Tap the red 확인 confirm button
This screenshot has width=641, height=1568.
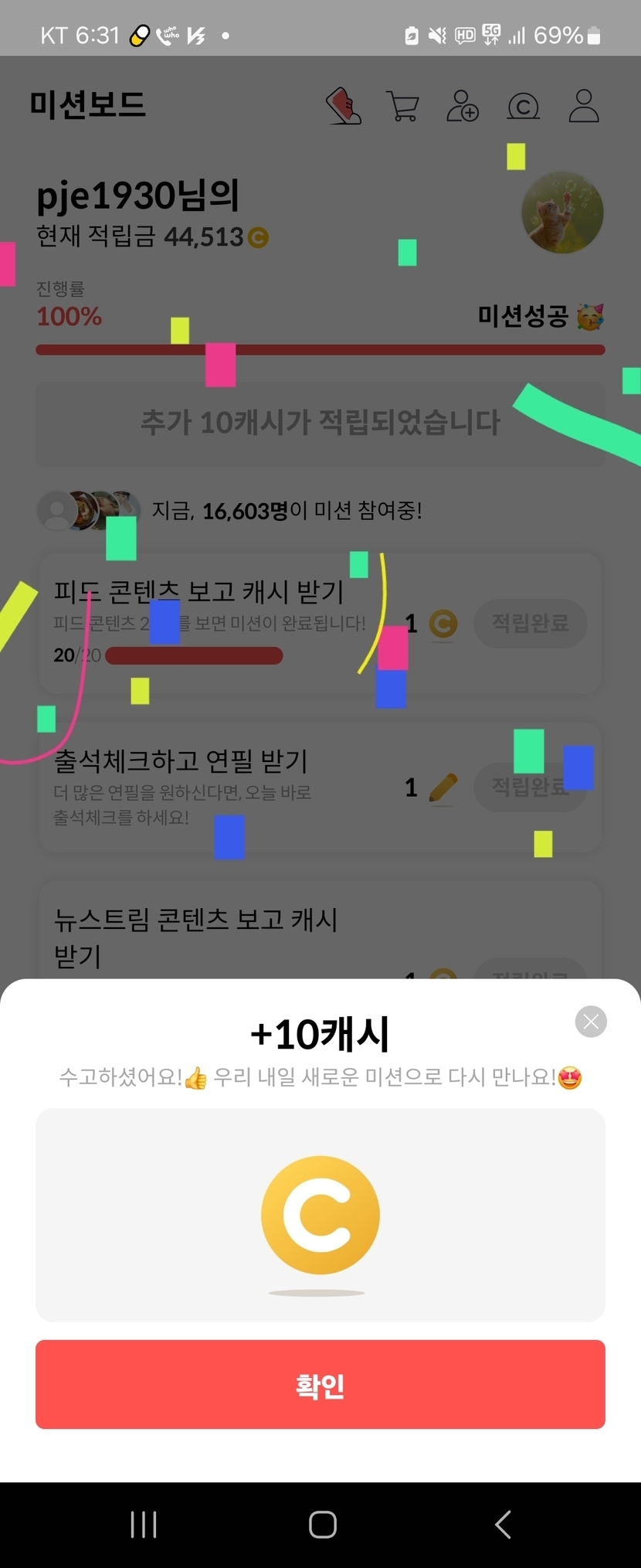[320, 1384]
